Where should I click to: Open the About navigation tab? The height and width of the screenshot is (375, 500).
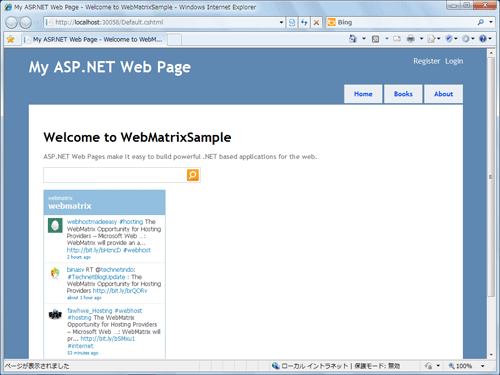[x=443, y=94]
